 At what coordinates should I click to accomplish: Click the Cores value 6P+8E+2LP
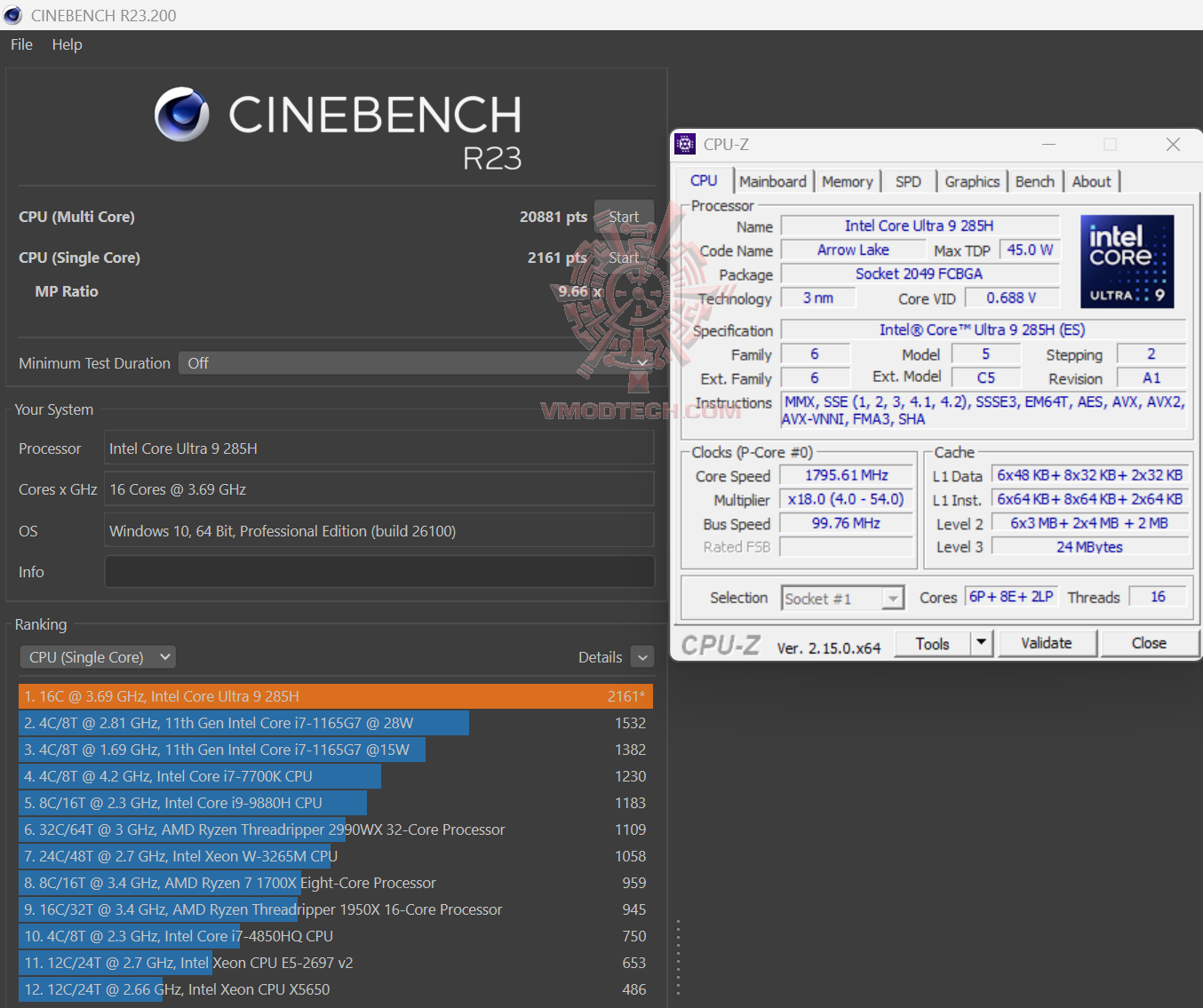(1011, 597)
